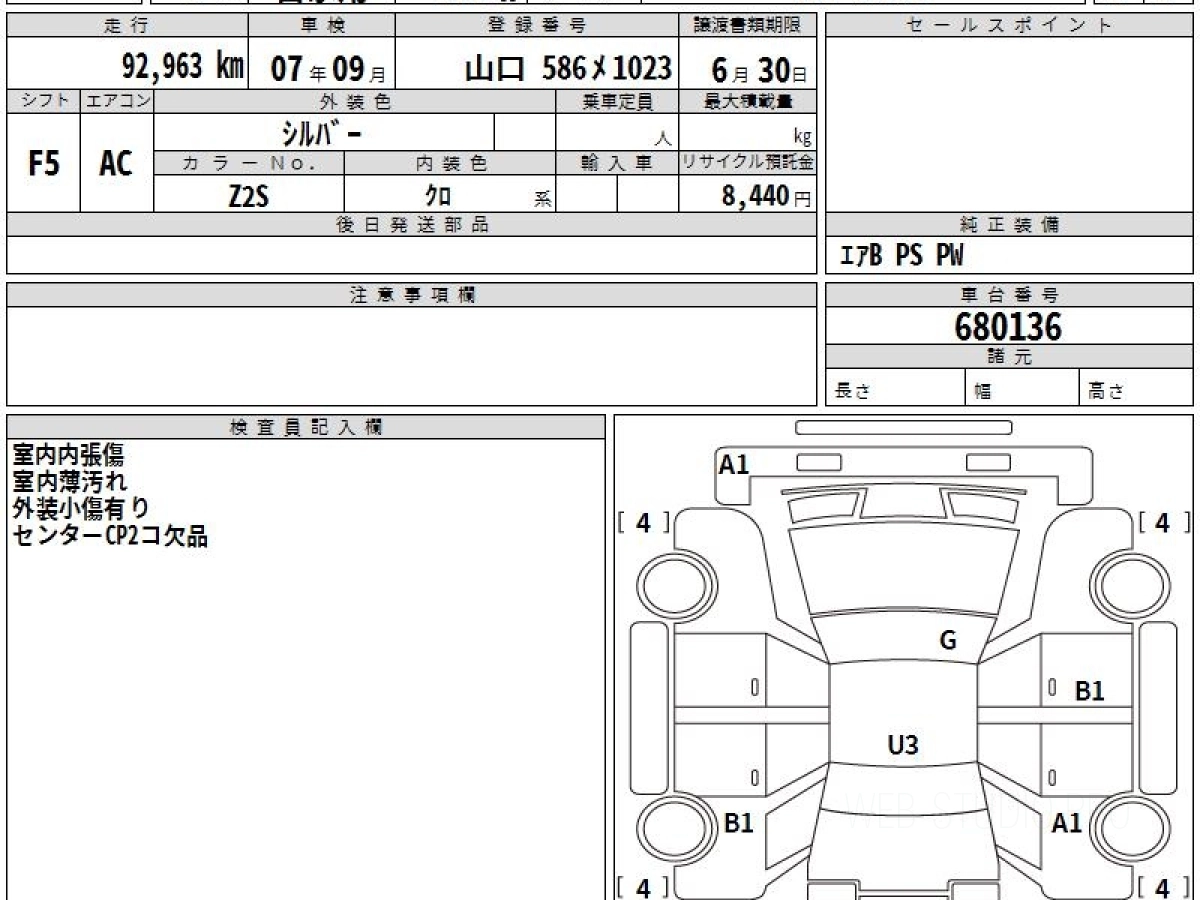Viewport: 1200px width, 900px height.
Task: Select the interior color クロ
Action: (x=438, y=195)
